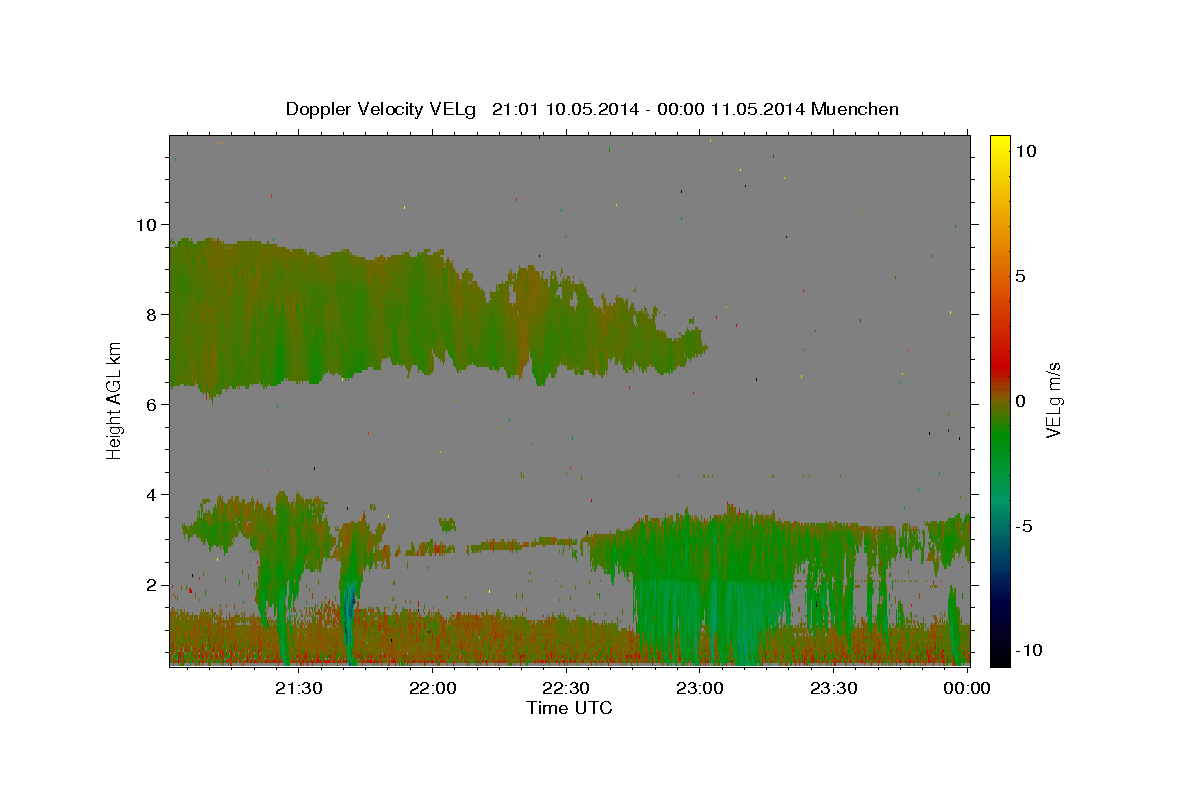
Task: Click the "Height AGL km" axis label
Action: (x=115, y=400)
